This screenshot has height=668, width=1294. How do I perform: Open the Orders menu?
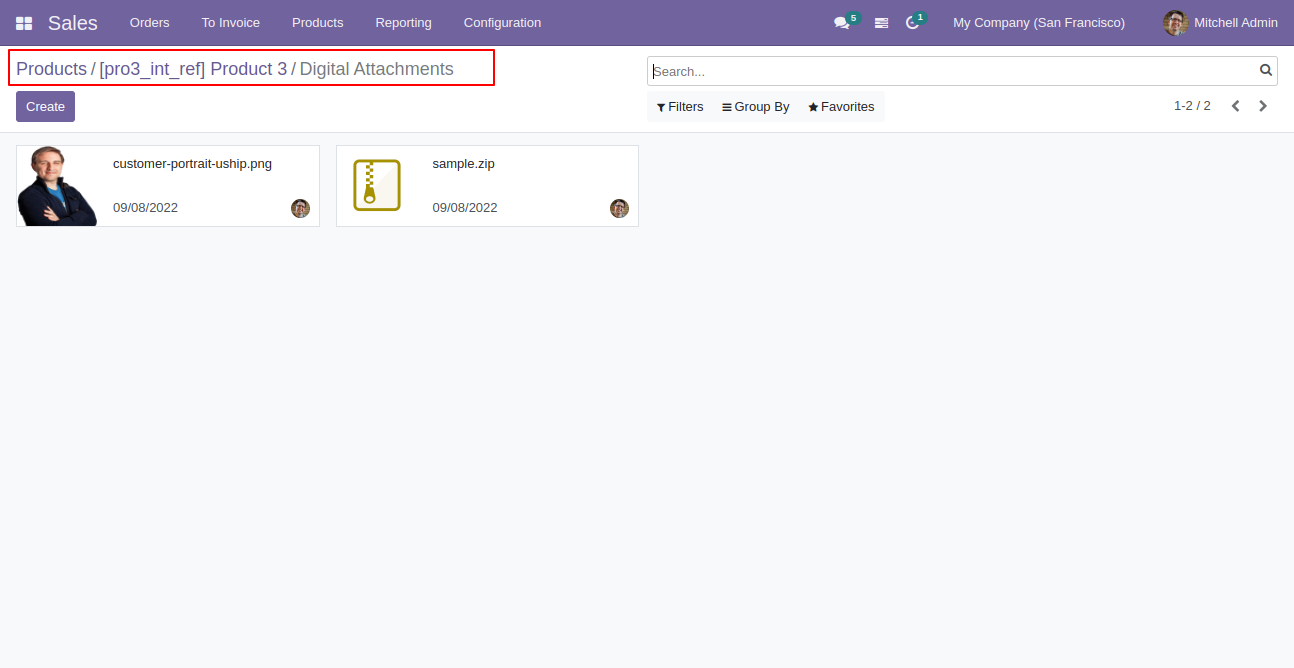pyautogui.click(x=150, y=23)
